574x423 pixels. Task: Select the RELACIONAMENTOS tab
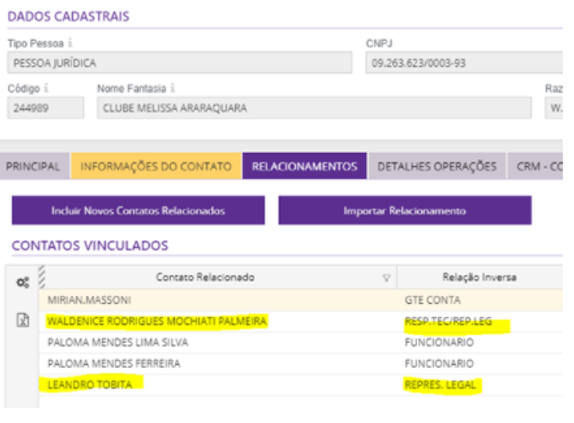[305, 166]
